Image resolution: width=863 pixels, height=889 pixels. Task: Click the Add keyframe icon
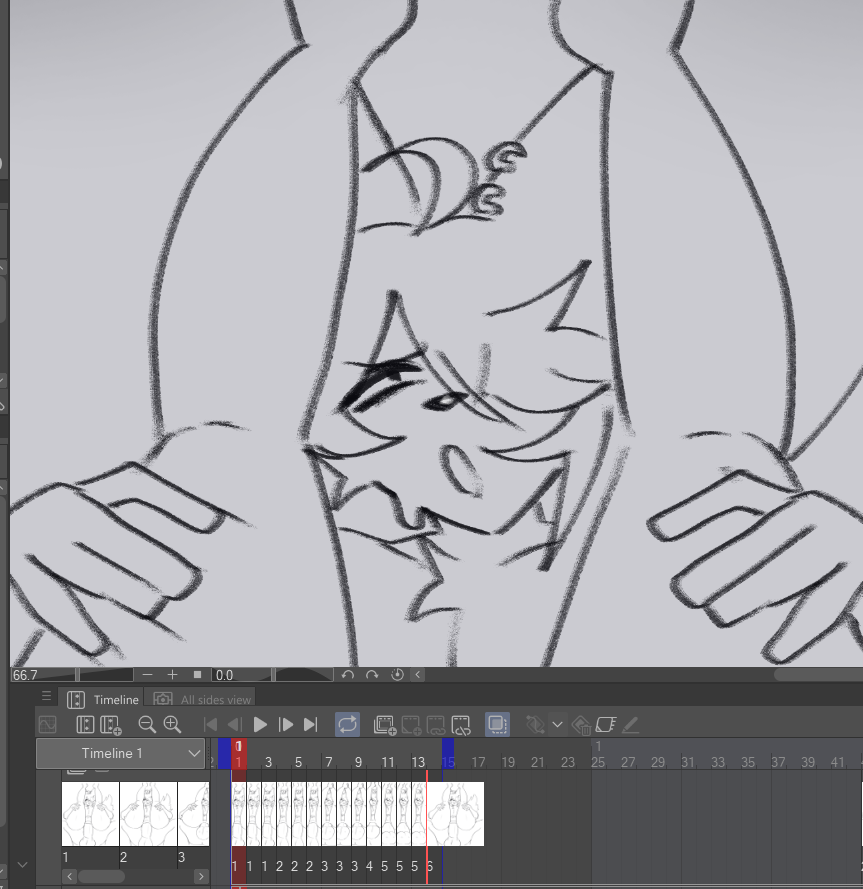[535, 725]
